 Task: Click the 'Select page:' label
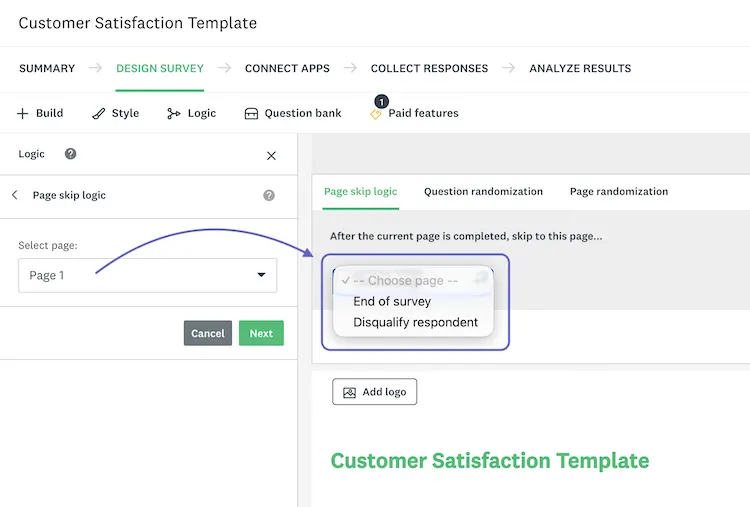(x=48, y=245)
